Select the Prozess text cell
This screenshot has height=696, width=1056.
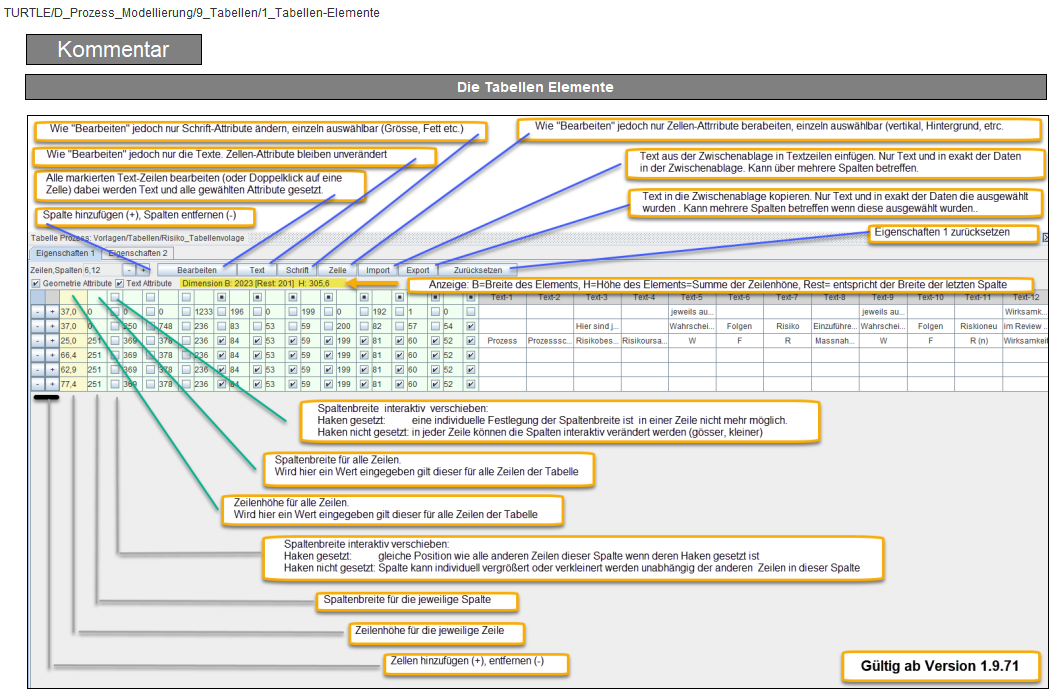(x=502, y=341)
